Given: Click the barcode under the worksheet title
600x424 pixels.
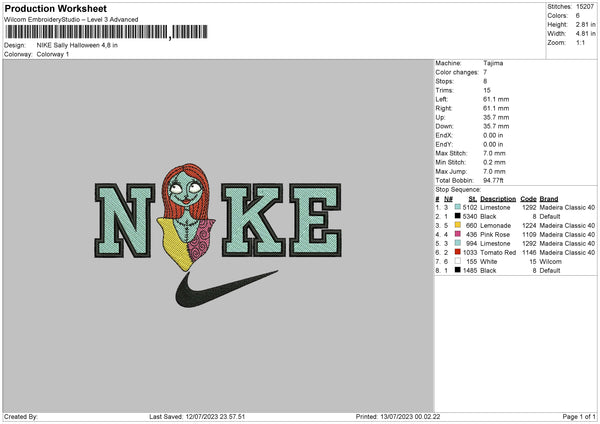Looking at the screenshot, I should click(106, 32).
